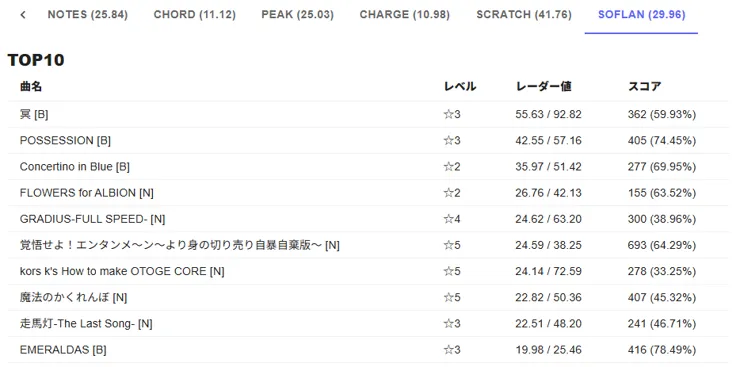Click the EMERALDAS [B] song row

(x=368, y=350)
